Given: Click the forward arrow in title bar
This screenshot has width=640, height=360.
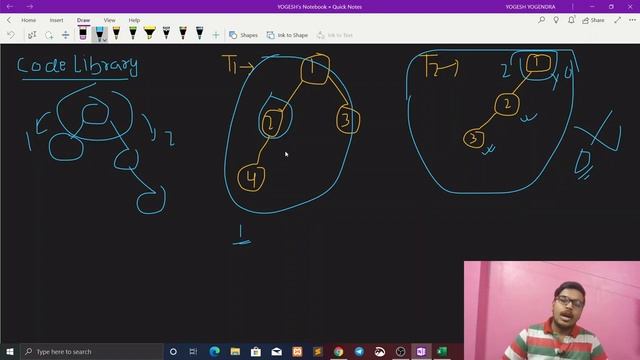Looking at the screenshot, I should pyautogui.click(x=30, y=7).
